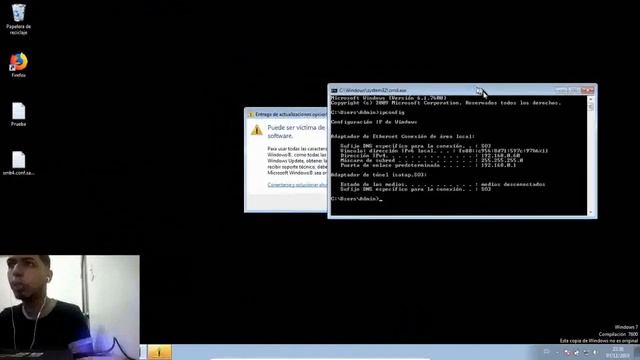Click the Show desktop strip after the clock
Image resolution: width=640 pixels, height=360 pixels.
[637, 352]
